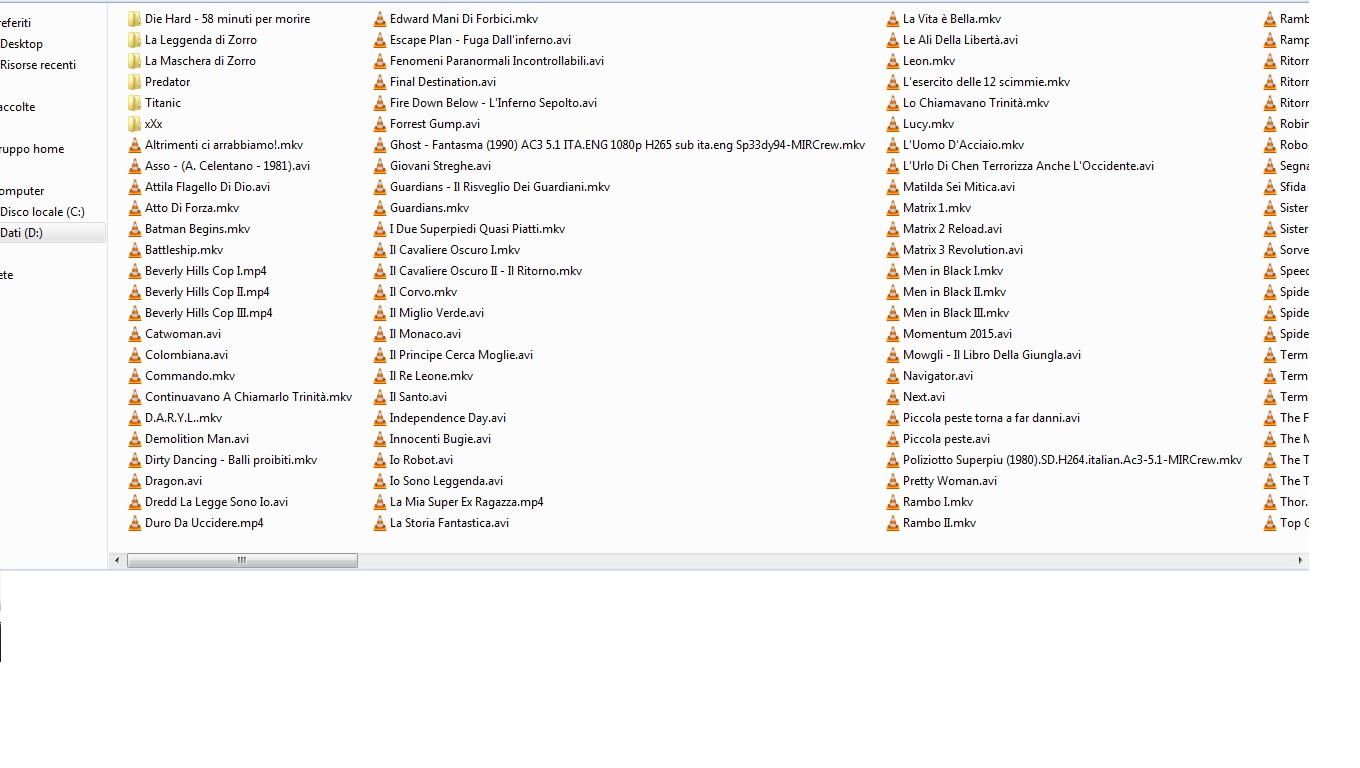
Task: Select Atto Di Forza.mkv
Action: click(x=192, y=208)
